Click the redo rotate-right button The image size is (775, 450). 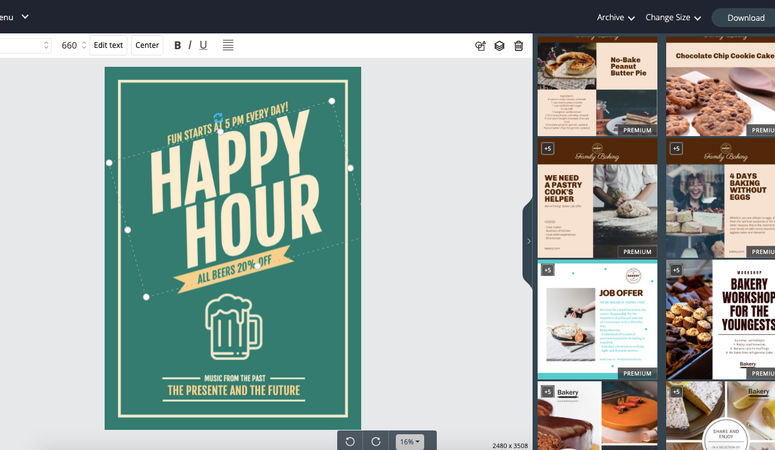(x=376, y=441)
